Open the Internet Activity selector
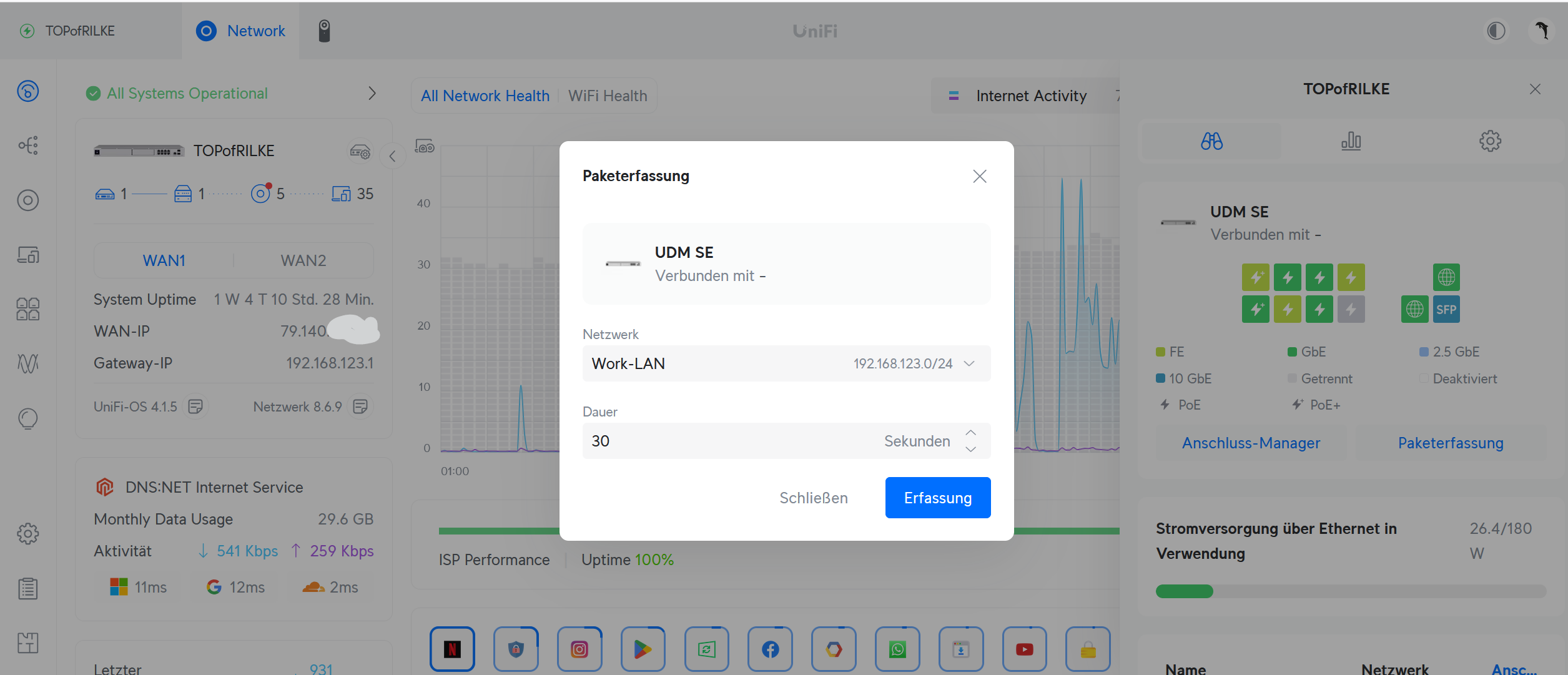 (x=1025, y=96)
